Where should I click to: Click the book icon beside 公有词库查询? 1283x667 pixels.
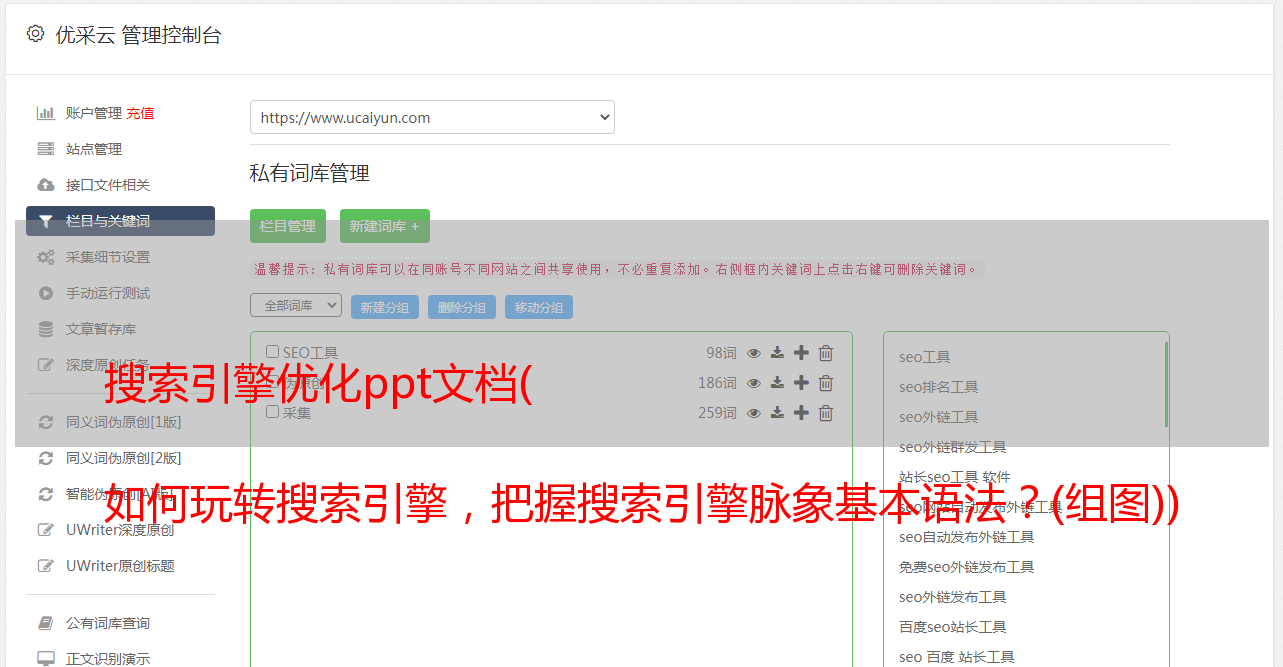tap(45, 623)
